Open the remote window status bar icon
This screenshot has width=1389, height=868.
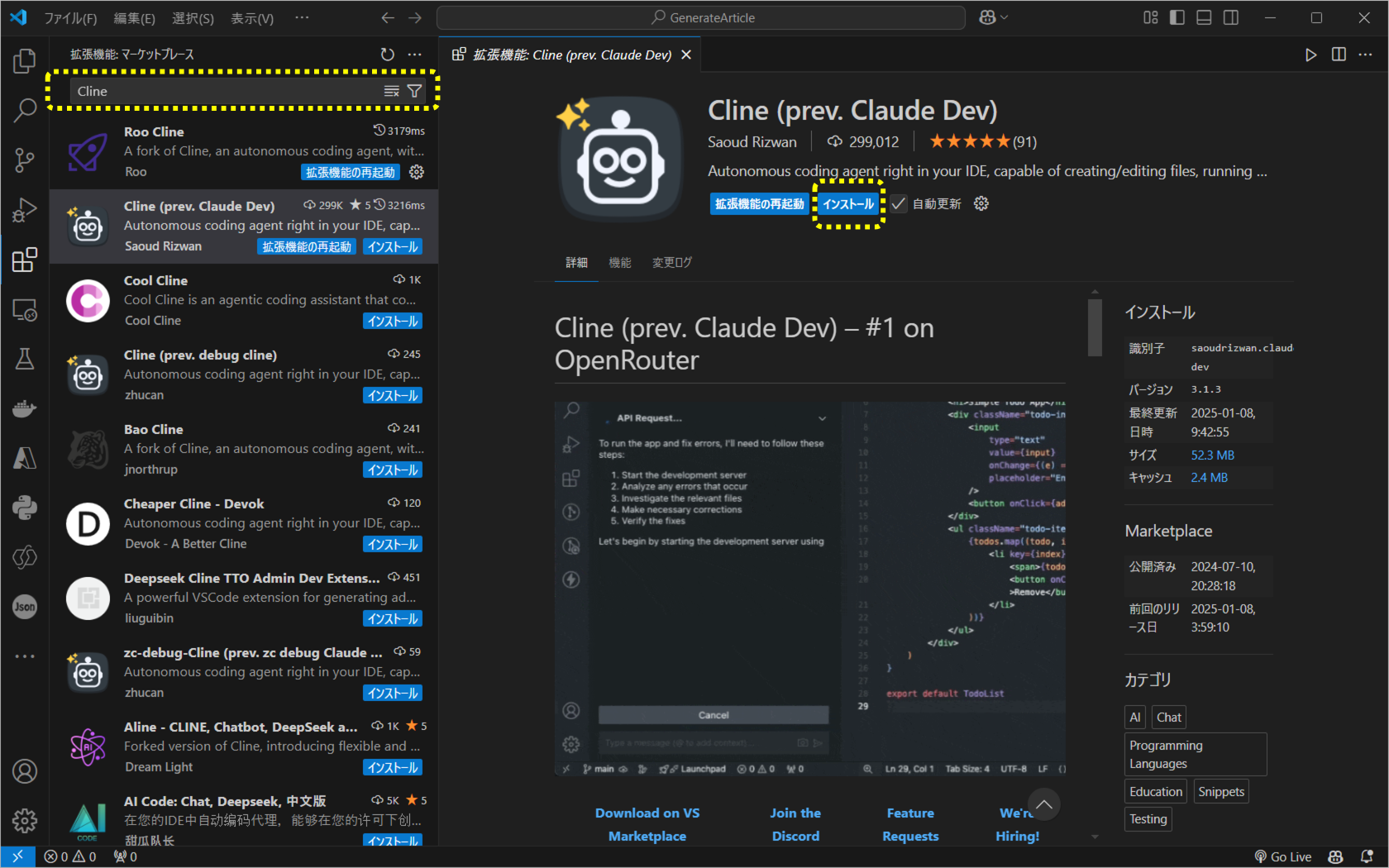coord(17,856)
